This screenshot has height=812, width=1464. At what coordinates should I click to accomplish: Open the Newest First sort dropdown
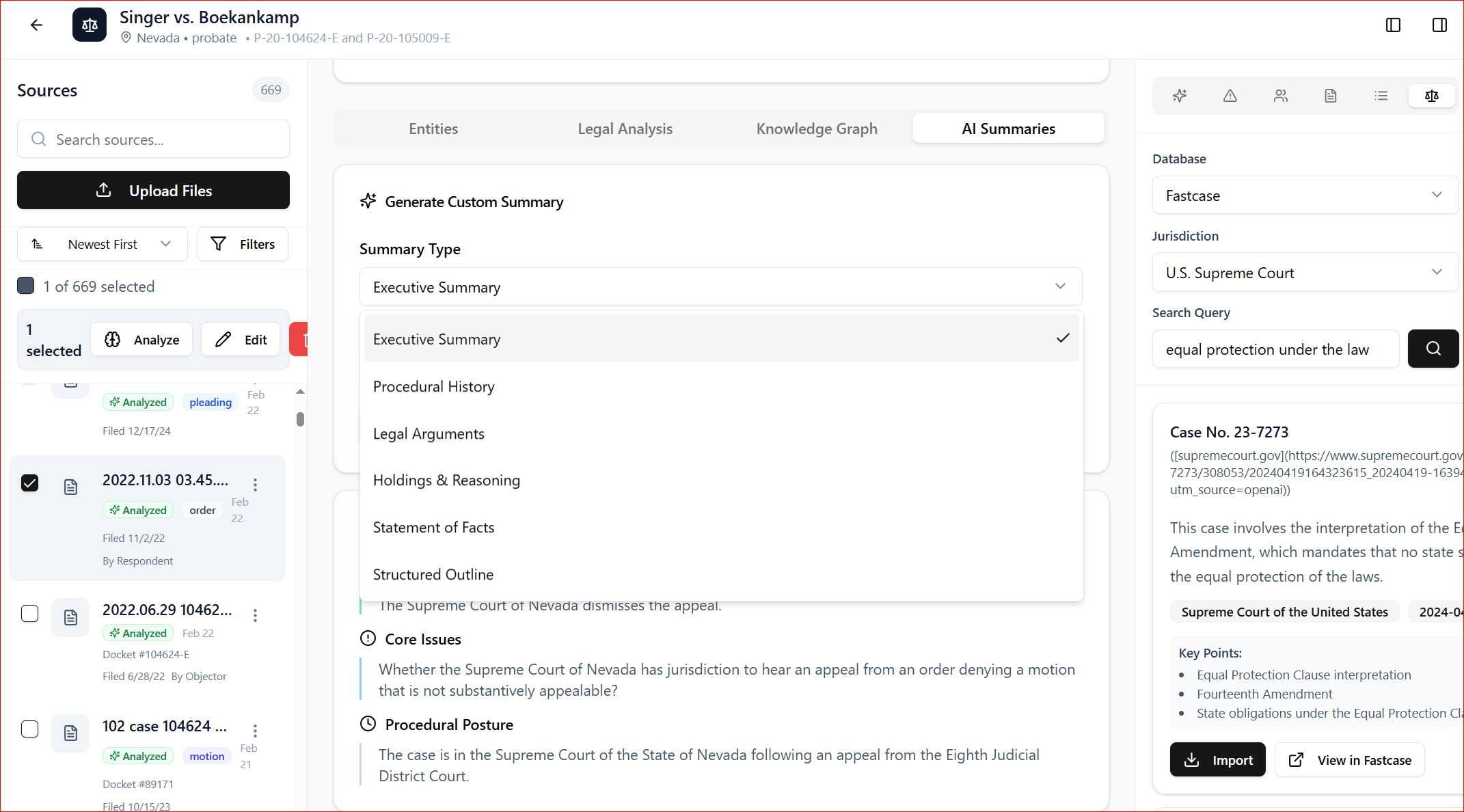[103, 244]
